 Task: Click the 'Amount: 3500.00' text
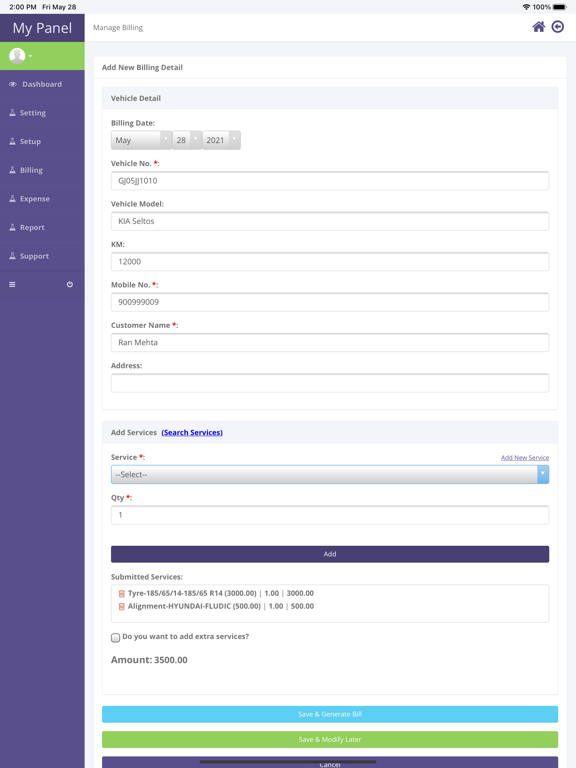tap(149, 660)
